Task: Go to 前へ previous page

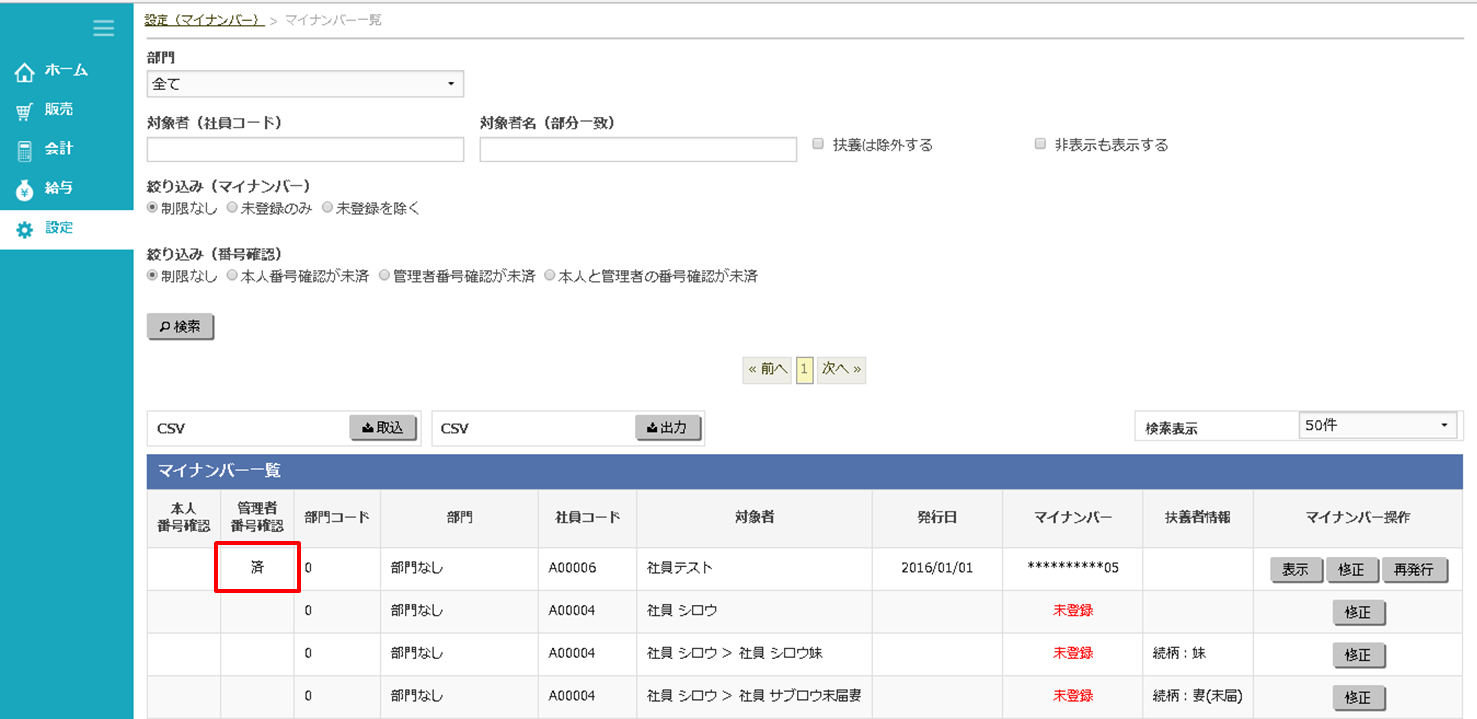Action: 768,369
